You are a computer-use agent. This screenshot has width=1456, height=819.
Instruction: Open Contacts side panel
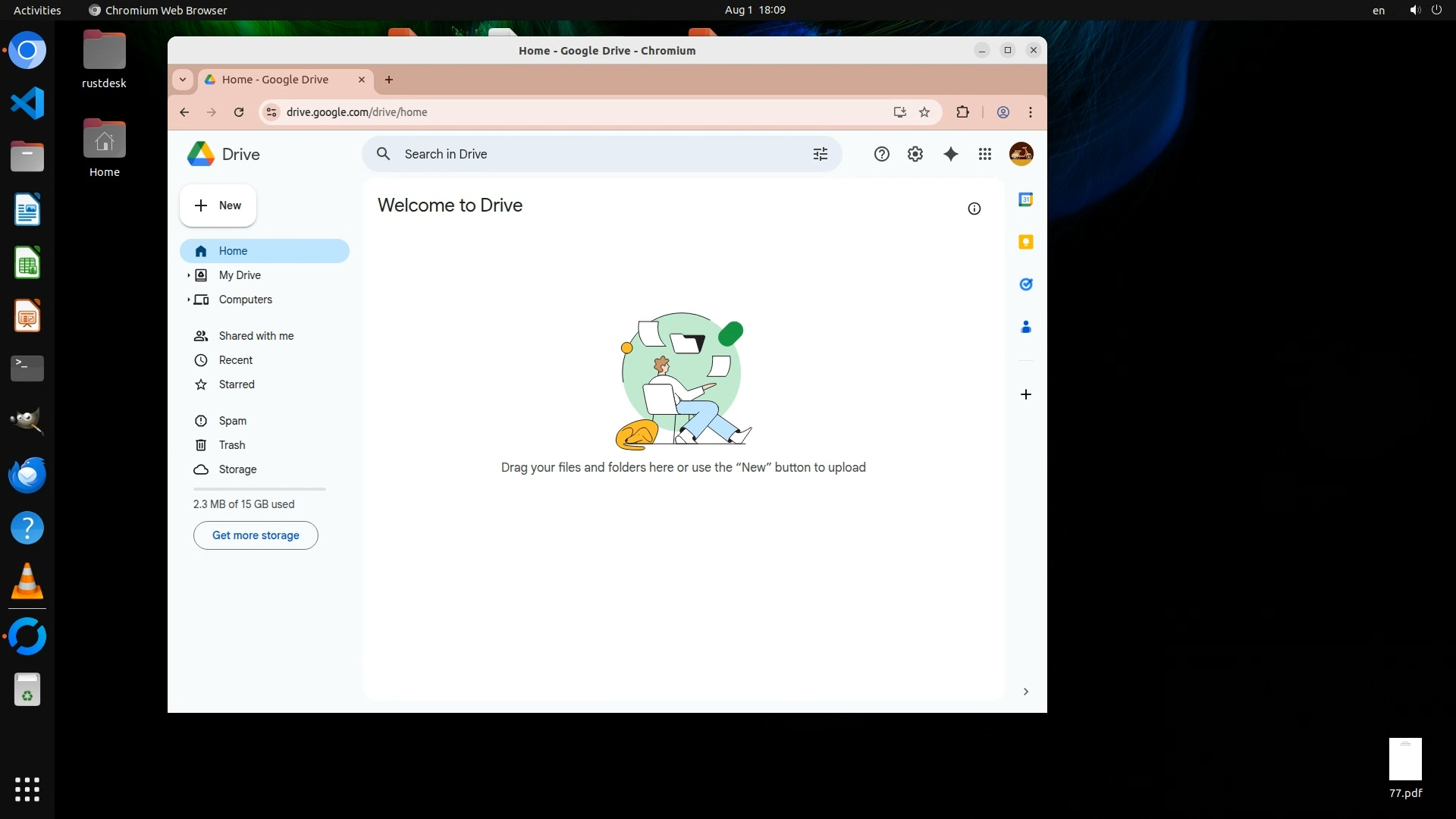point(1025,327)
